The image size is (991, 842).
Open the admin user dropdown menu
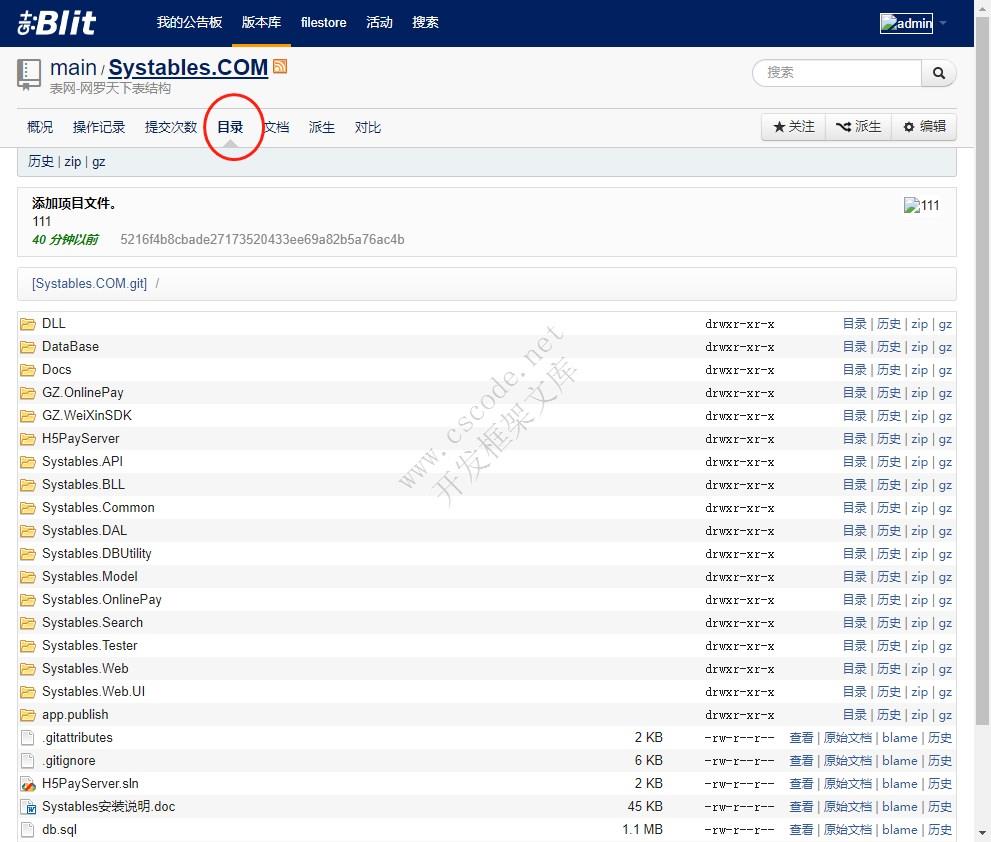tap(913, 23)
